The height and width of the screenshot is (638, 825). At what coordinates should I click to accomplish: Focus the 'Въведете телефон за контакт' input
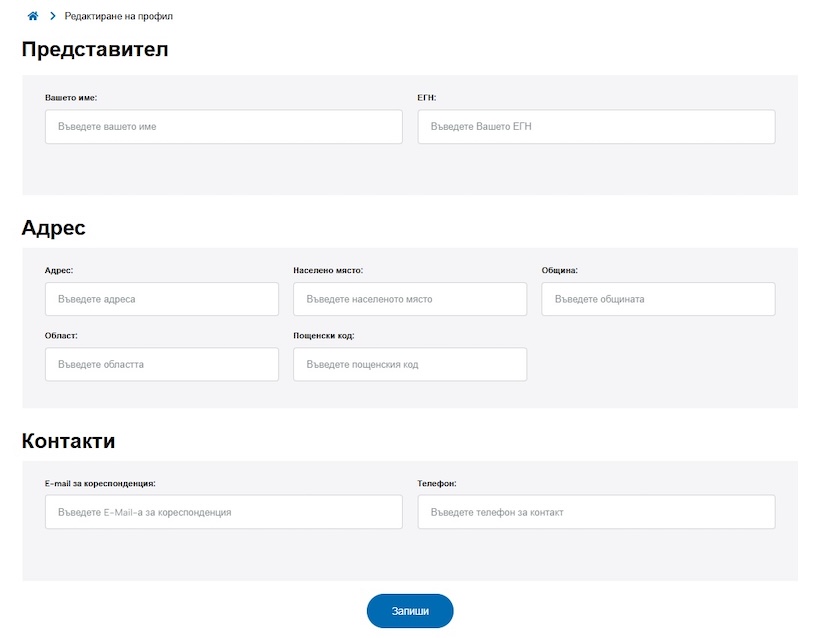coord(596,512)
